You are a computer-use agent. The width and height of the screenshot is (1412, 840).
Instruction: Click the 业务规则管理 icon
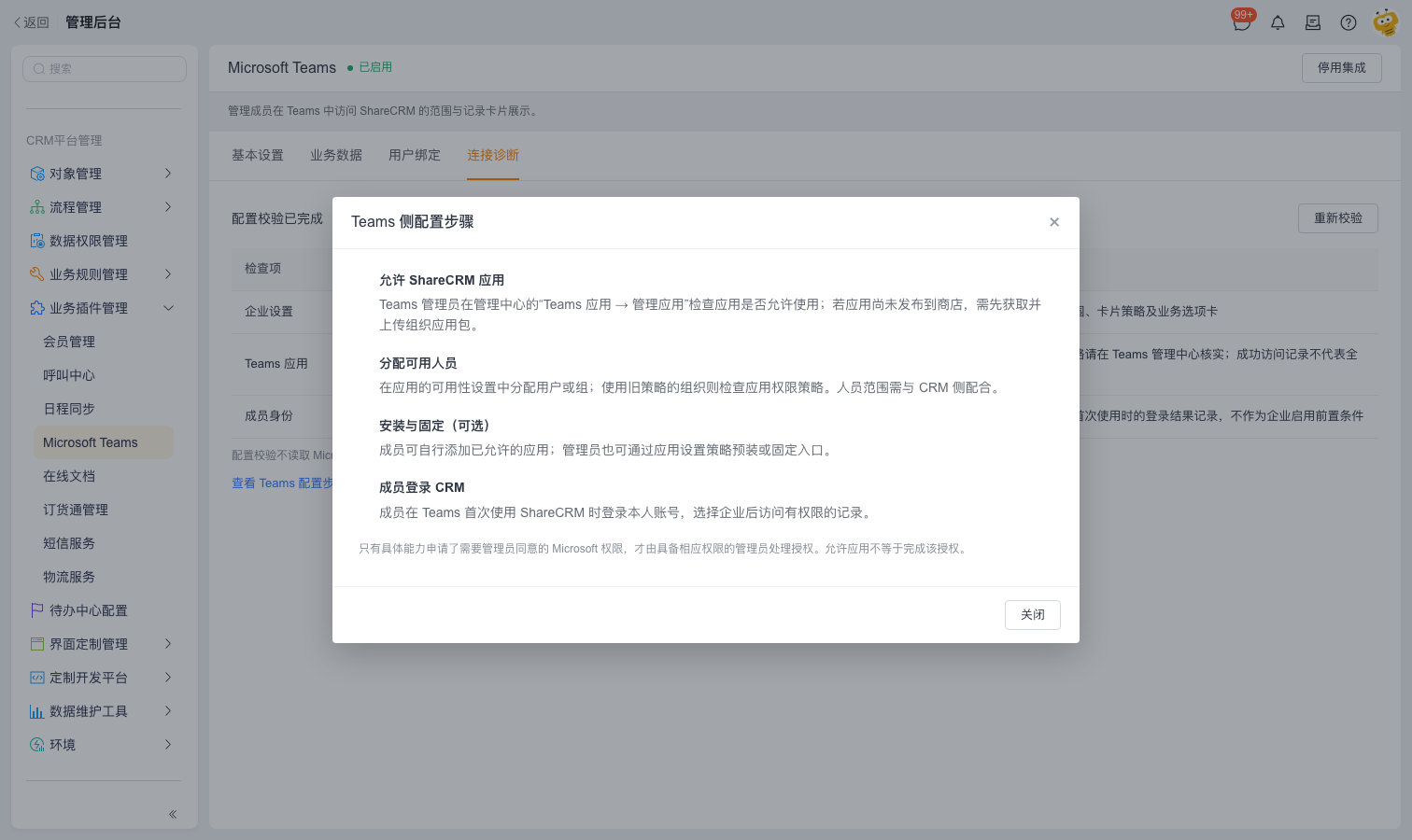point(37,274)
